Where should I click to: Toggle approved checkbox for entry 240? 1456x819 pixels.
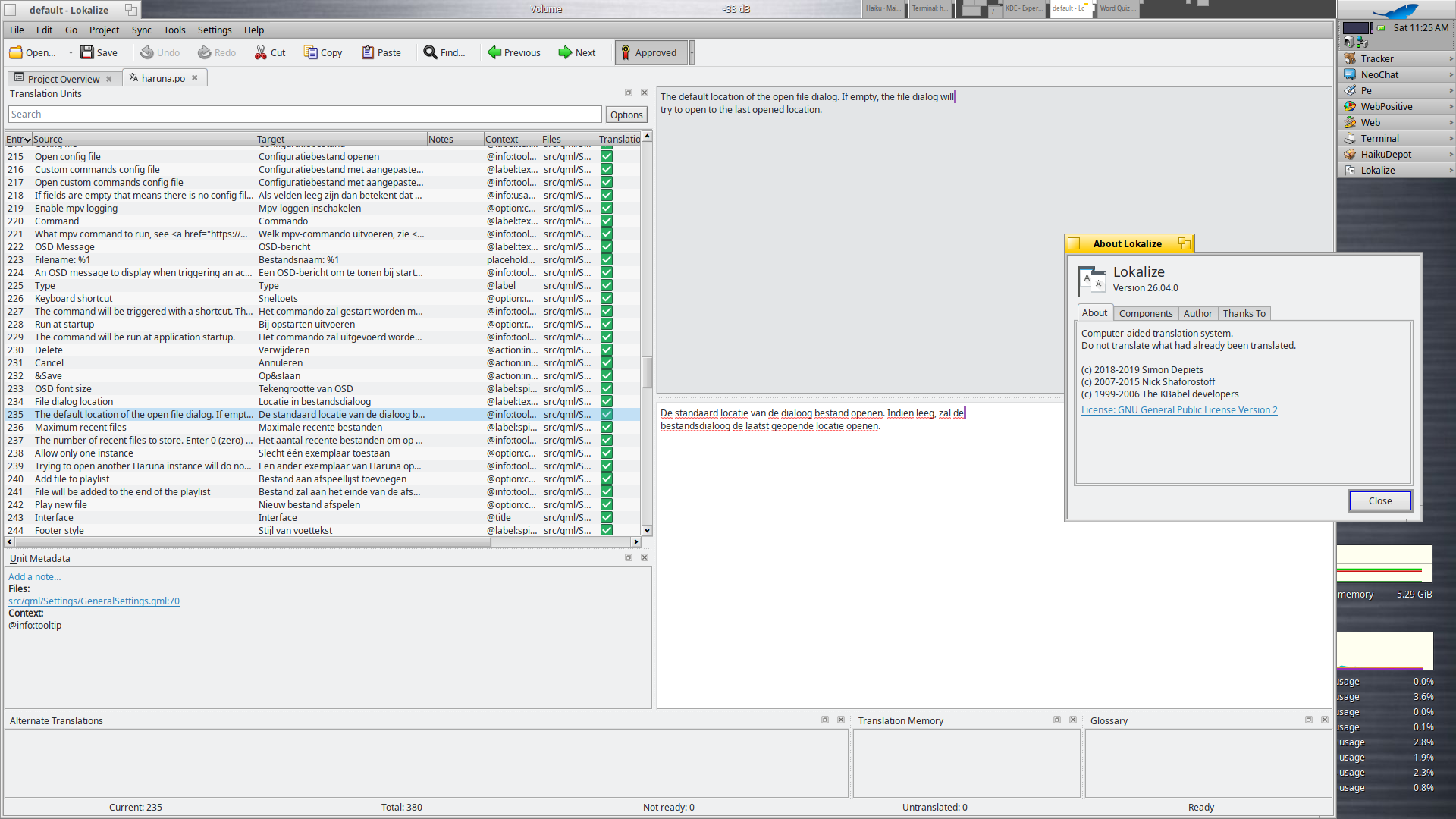pos(607,479)
